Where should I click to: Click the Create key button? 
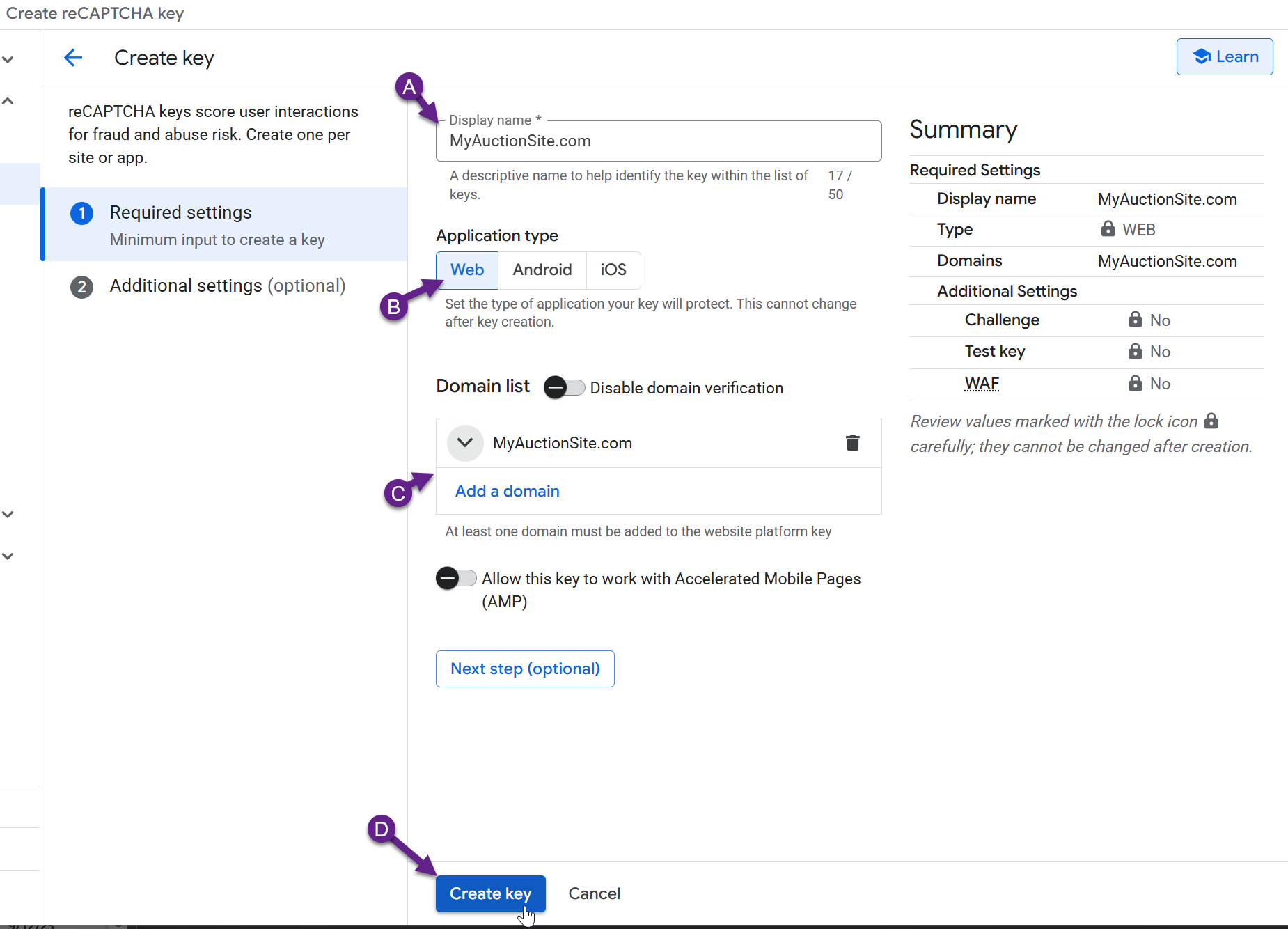tap(491, 893)
